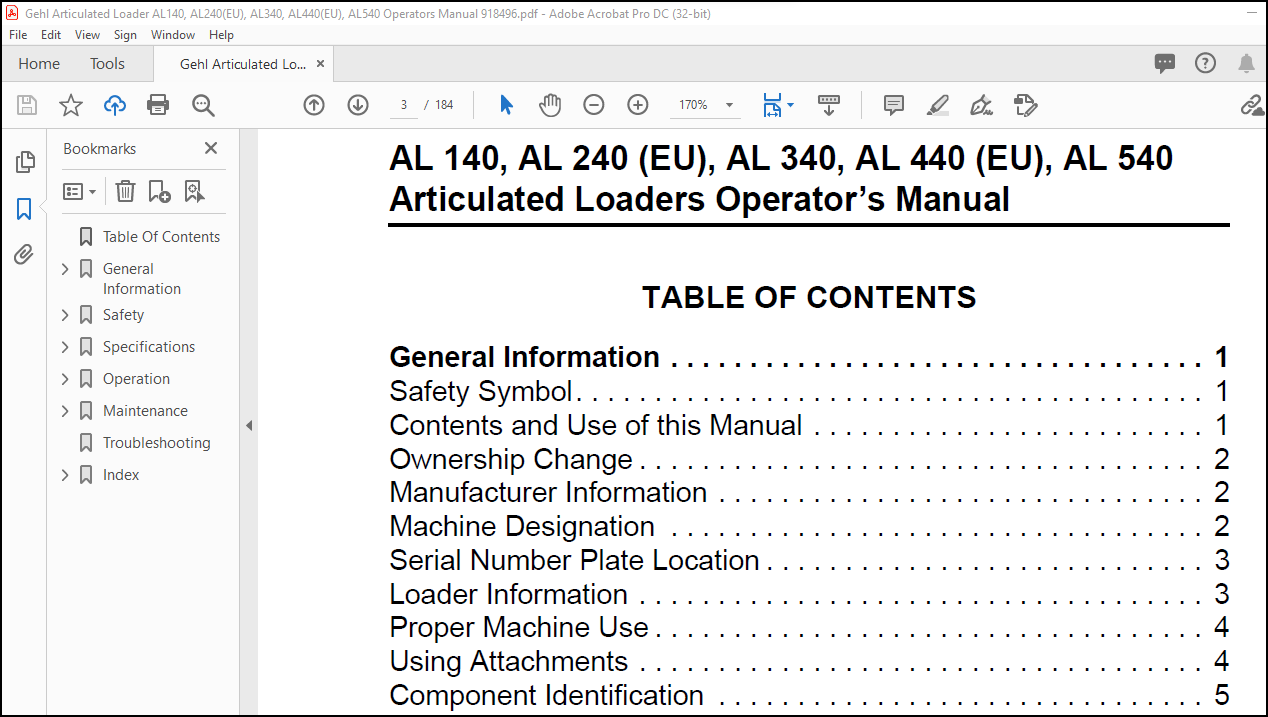Select the Operation bookmark label
1268x717 pixels.
[136, 379]
